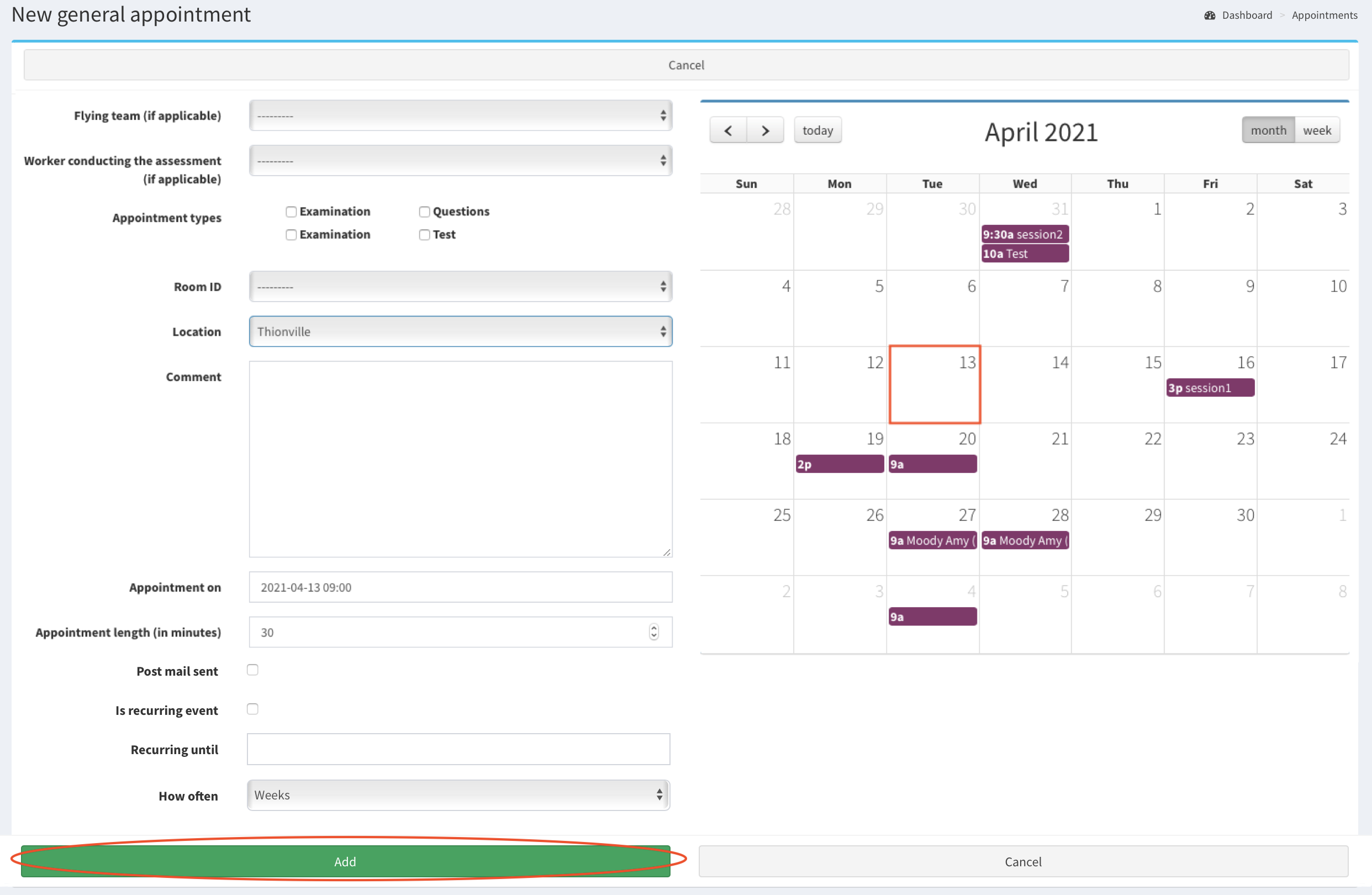Screen dimensions: 1372x895
Task: Expand the Room ID dropdown
Action: (461, 287)
